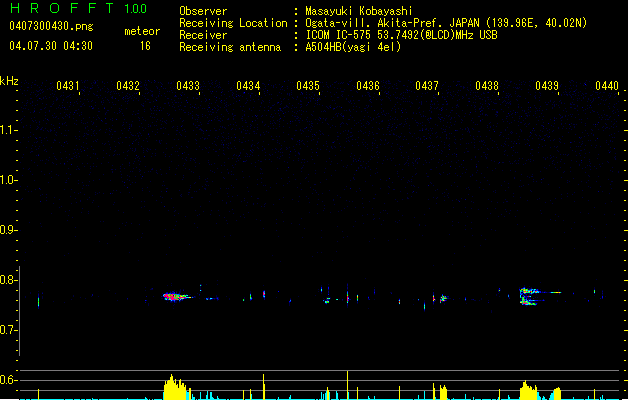This screenshot has width=629, height=400.
Task: Click the 0434 time marker
Action: point(248,85)
